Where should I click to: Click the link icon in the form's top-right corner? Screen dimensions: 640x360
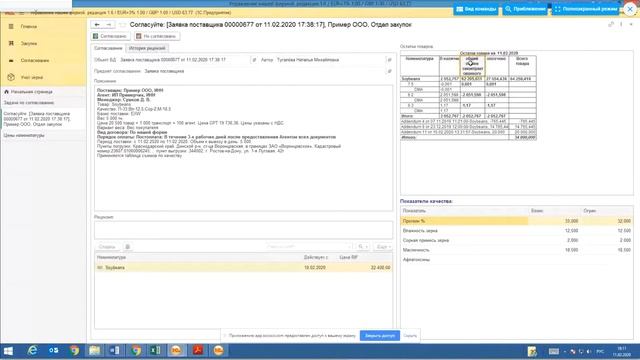click(611, 24)
